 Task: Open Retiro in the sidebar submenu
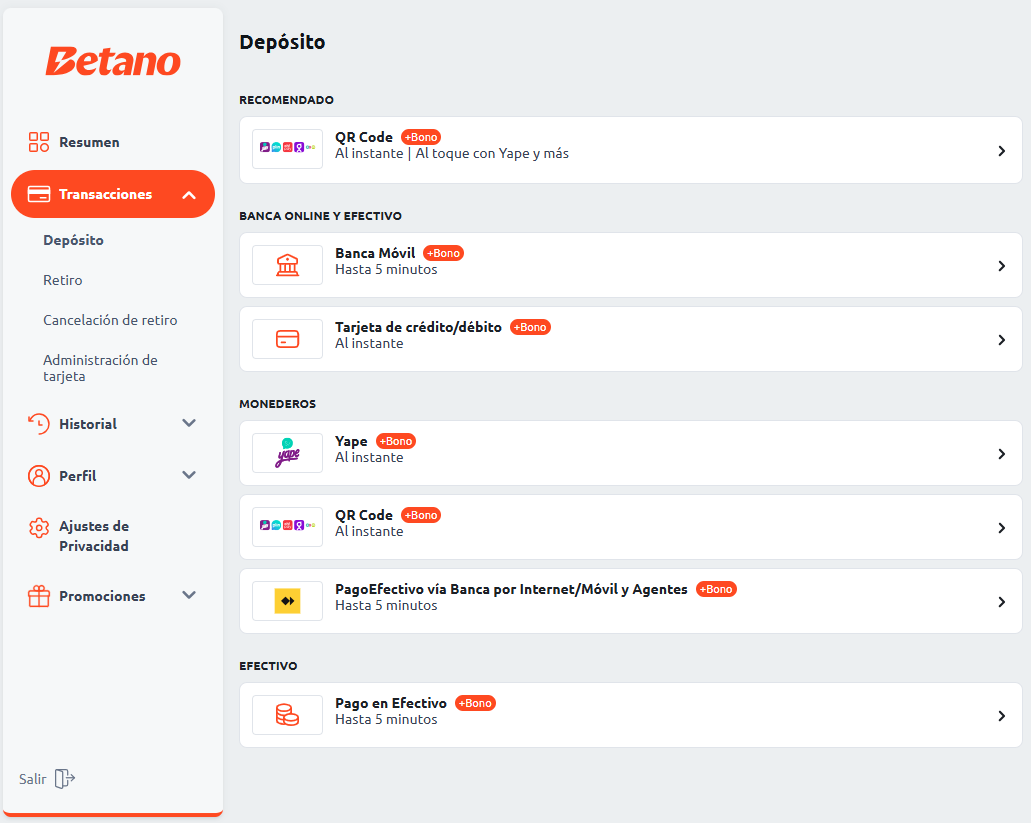click(63, 280)
